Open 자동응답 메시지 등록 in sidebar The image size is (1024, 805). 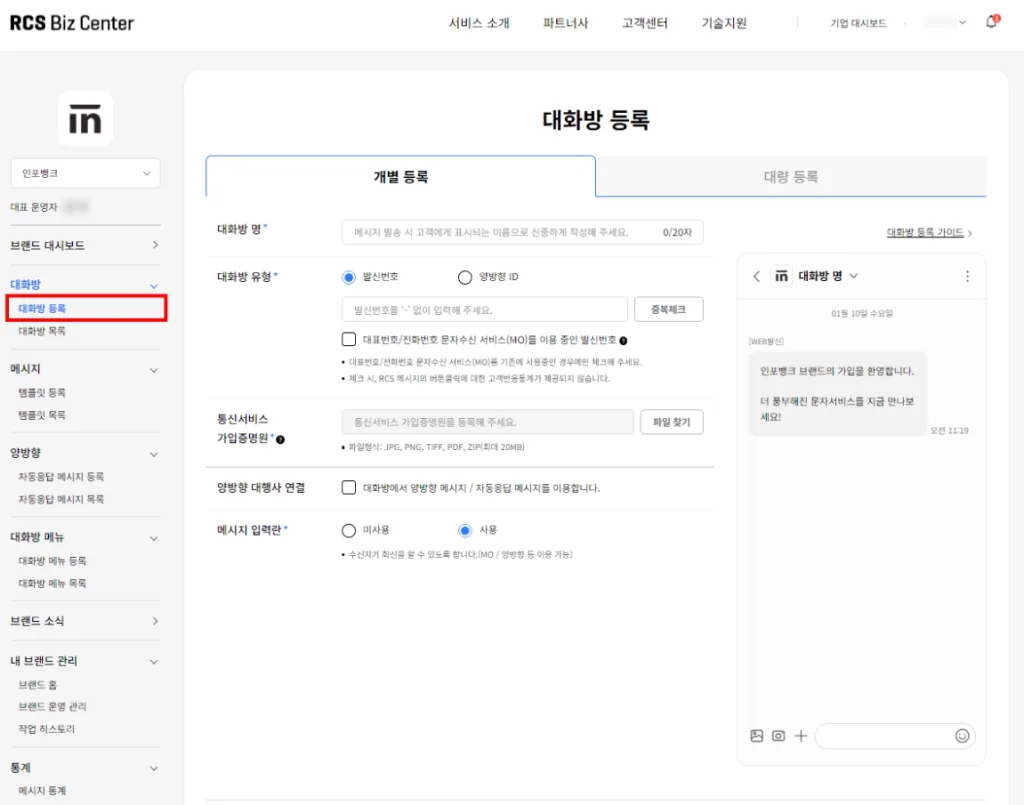[x=61, y=477]
